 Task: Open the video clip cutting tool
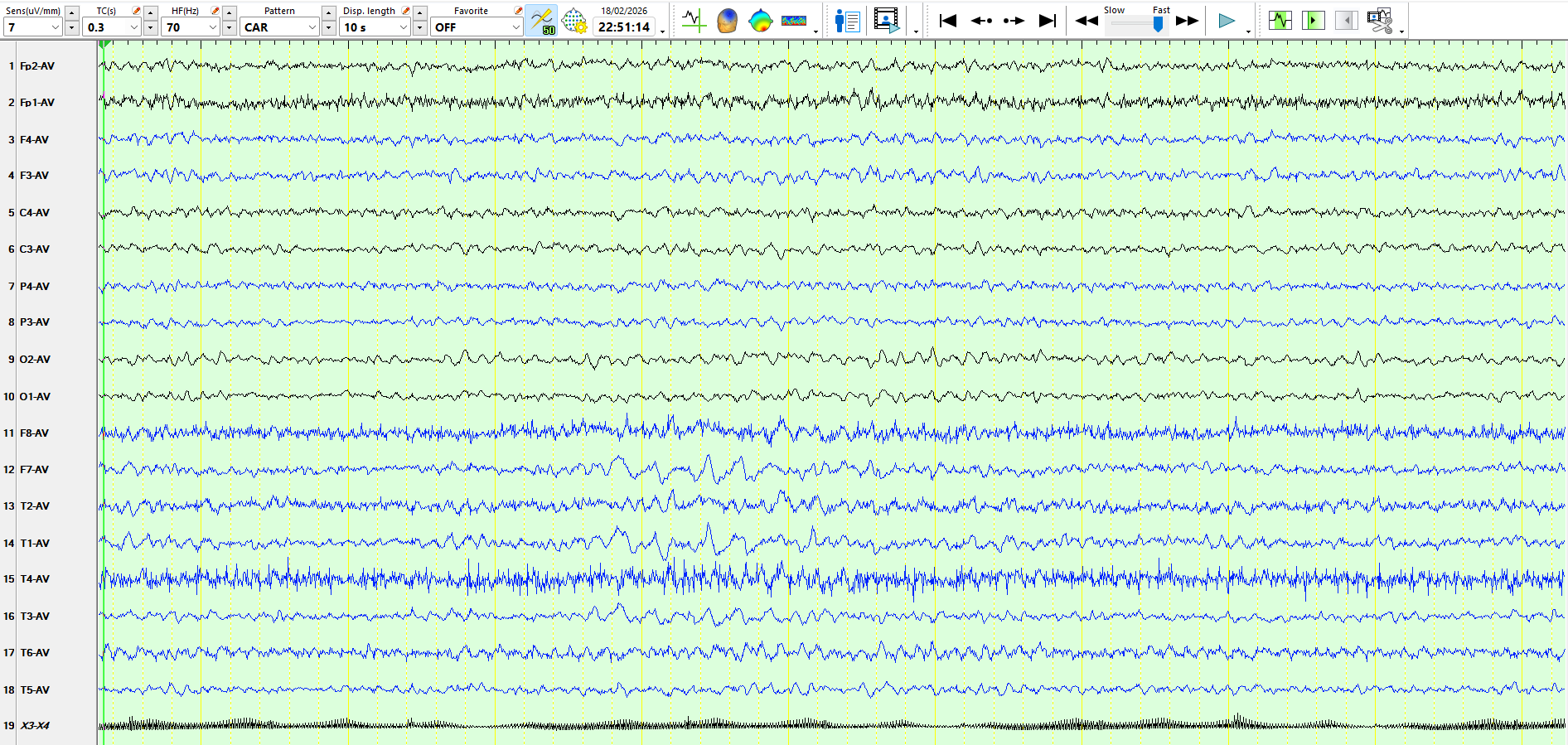point(1380,21)
